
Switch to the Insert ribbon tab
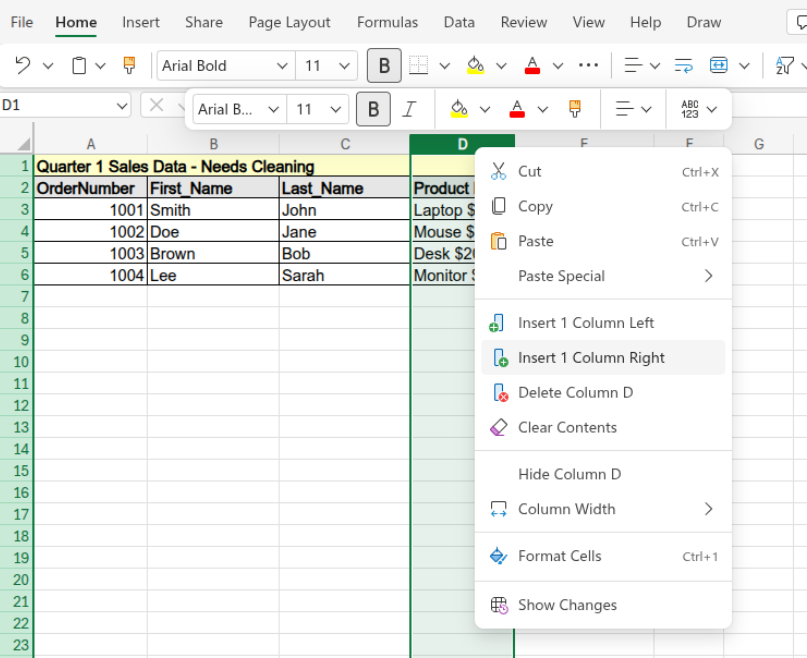[x=141, y=22]
